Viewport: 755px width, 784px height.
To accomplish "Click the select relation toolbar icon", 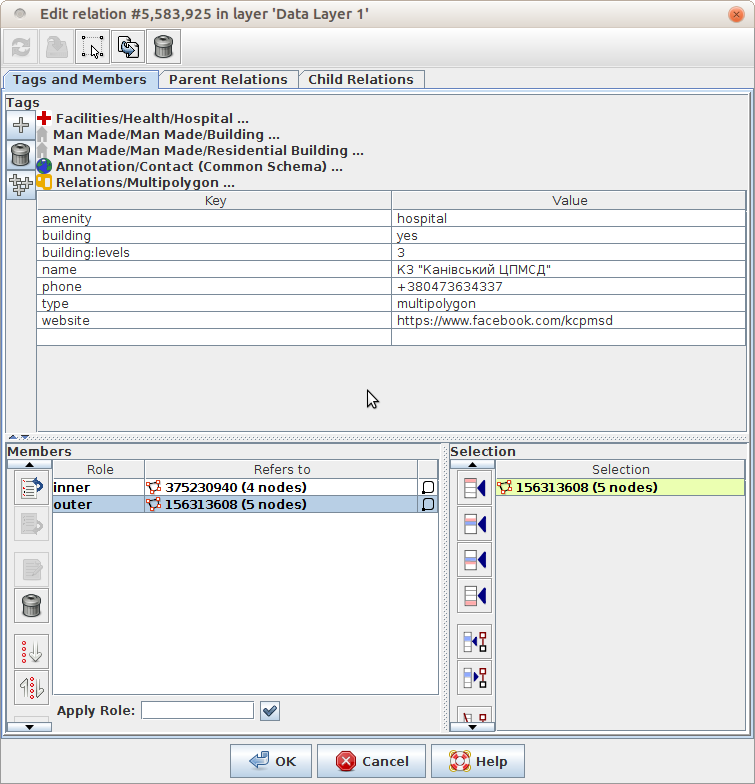I will pyautogui.click(x=92, y=47).
